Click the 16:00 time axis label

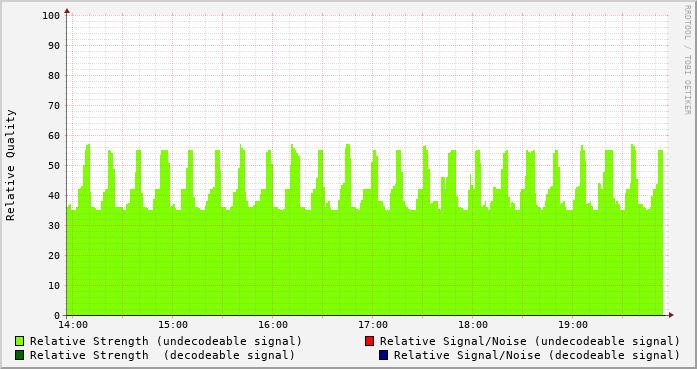(273, 325)
